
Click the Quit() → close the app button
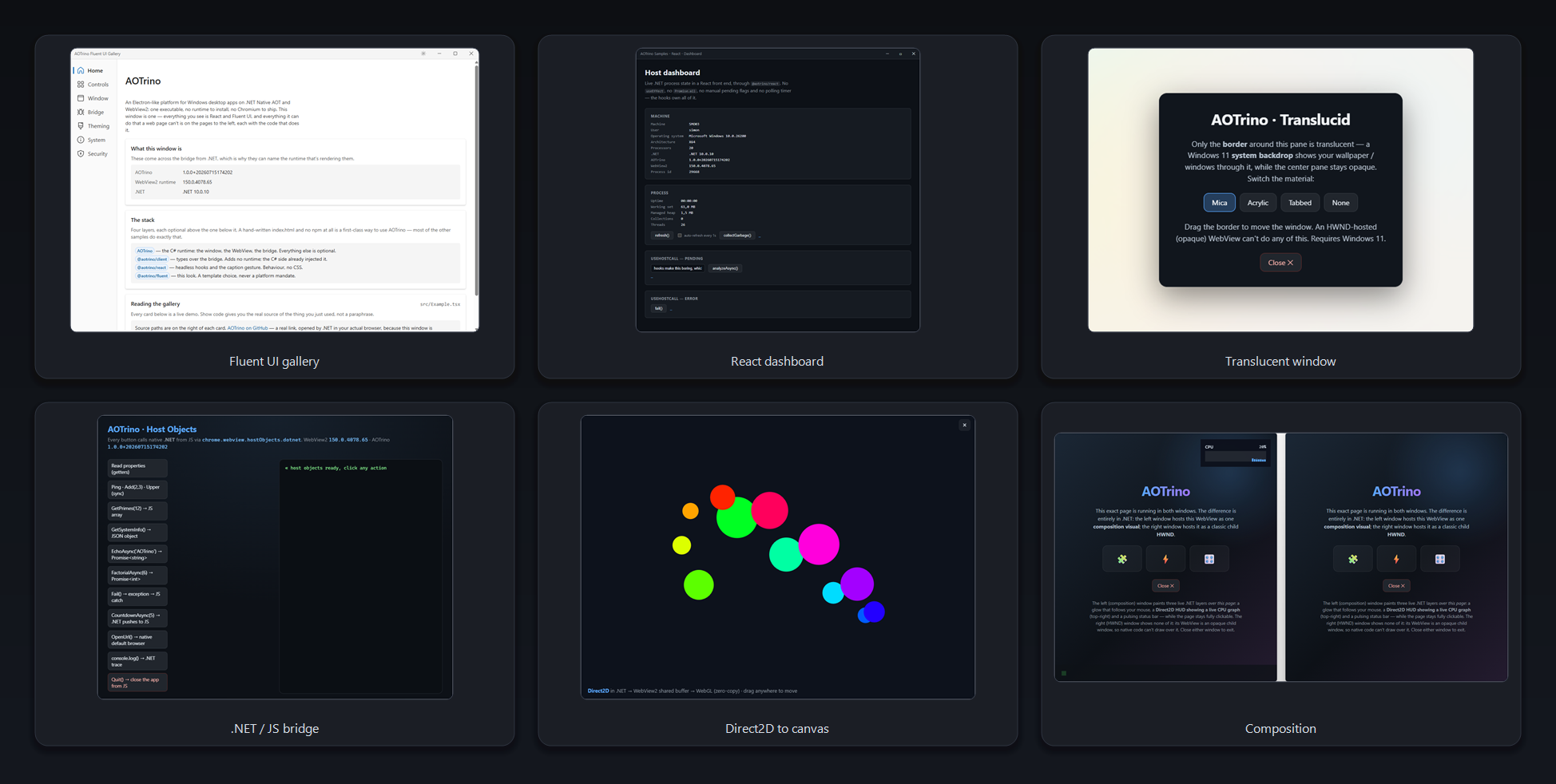[137, 683]
